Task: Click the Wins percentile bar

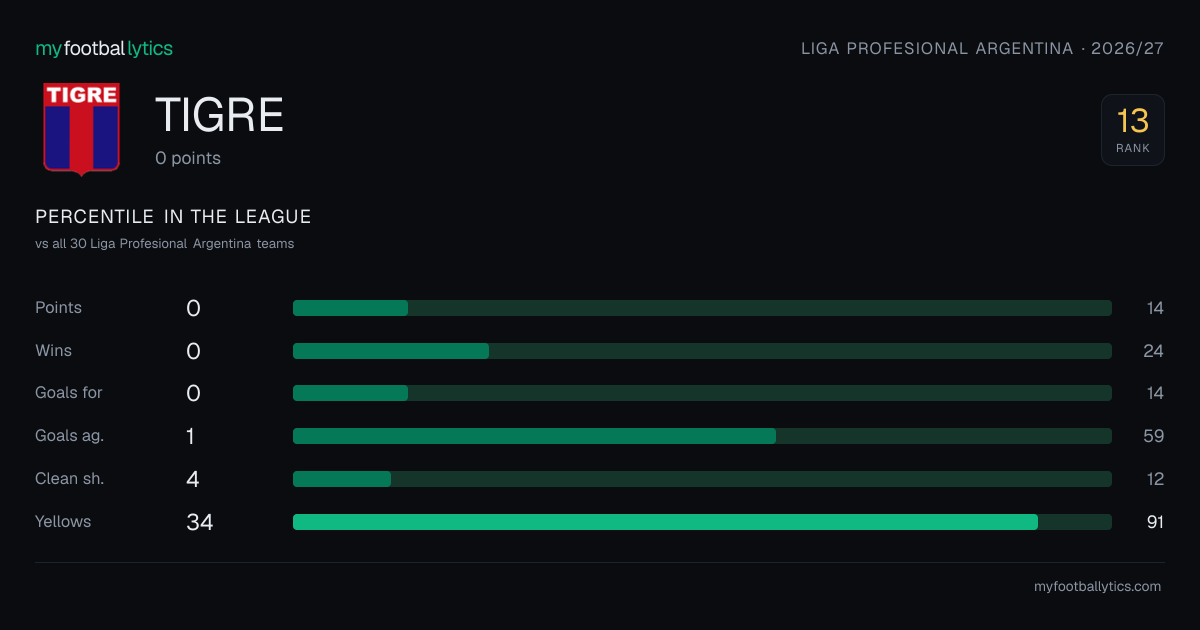Action: point(702,351)
